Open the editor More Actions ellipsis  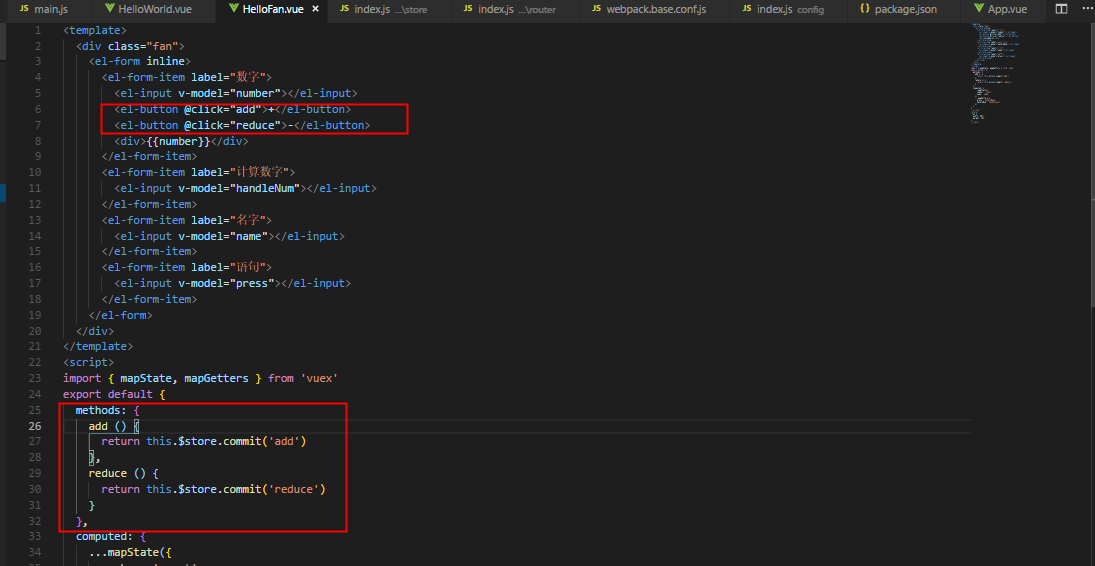click(x=1086, y=9)
